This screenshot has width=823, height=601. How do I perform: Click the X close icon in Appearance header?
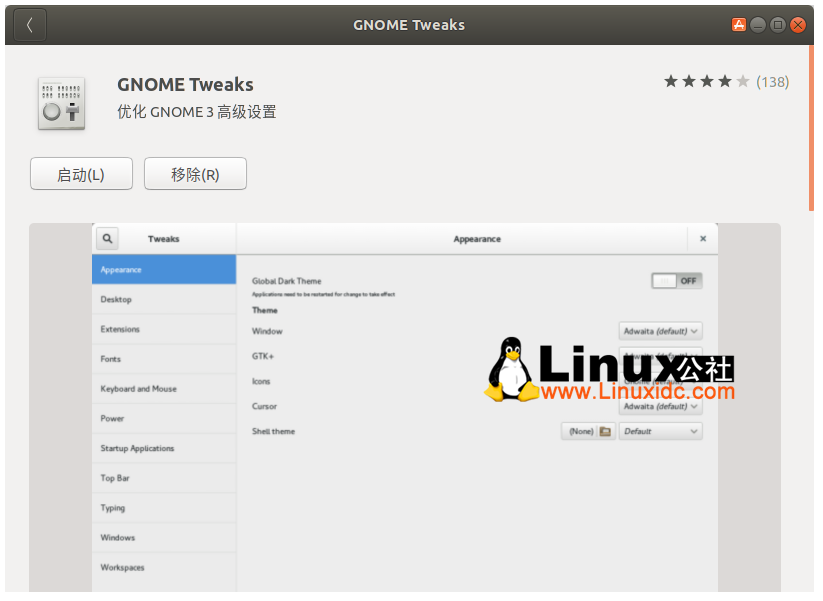(x=703, y=239)
